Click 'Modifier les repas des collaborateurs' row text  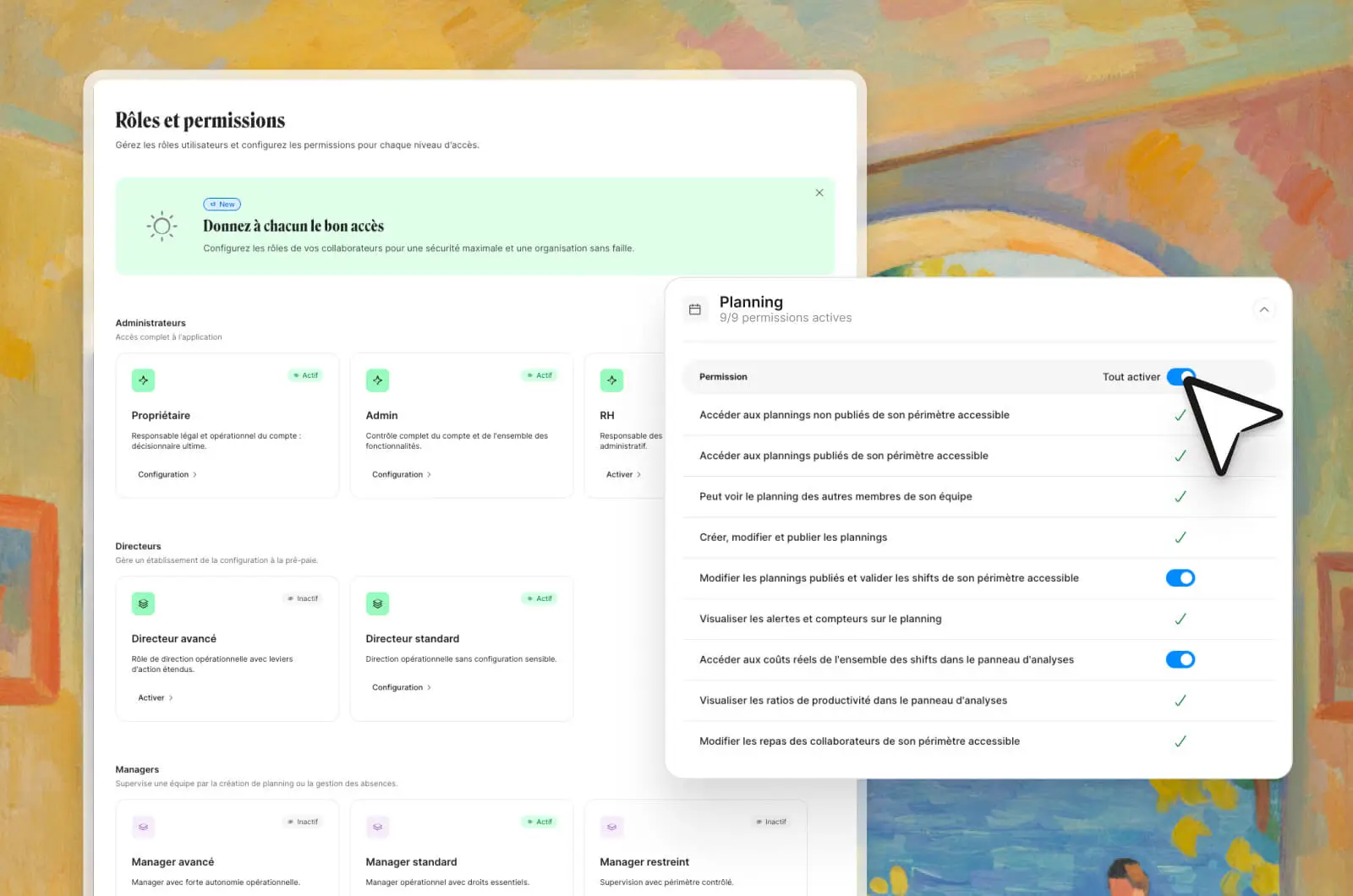[x=859, y=741]
